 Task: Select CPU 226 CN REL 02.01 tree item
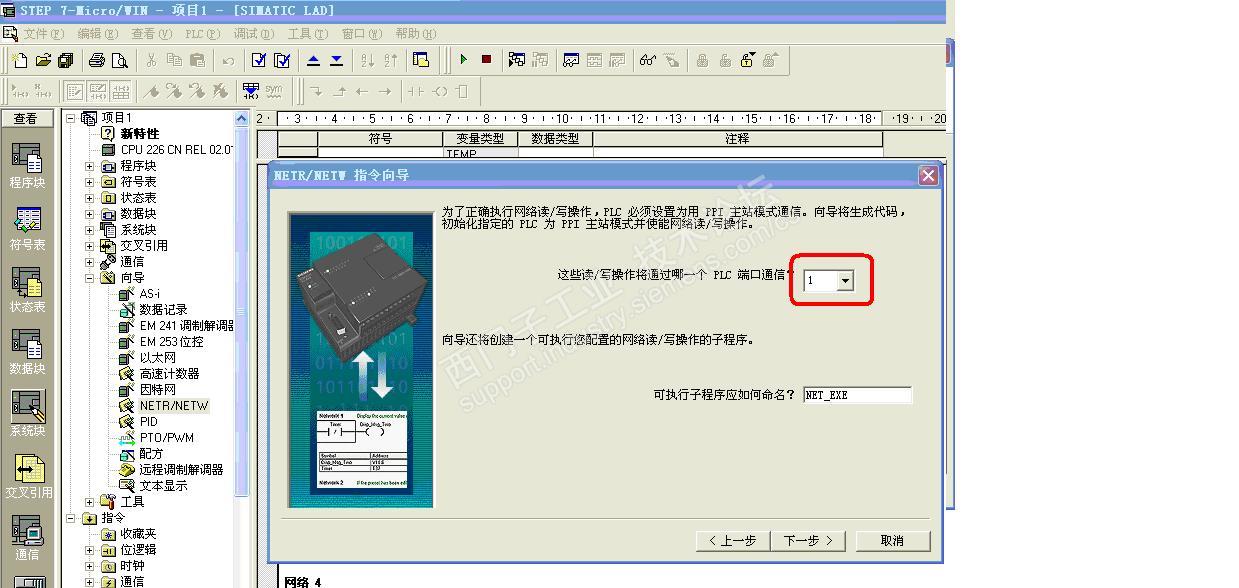pos(177,150)
